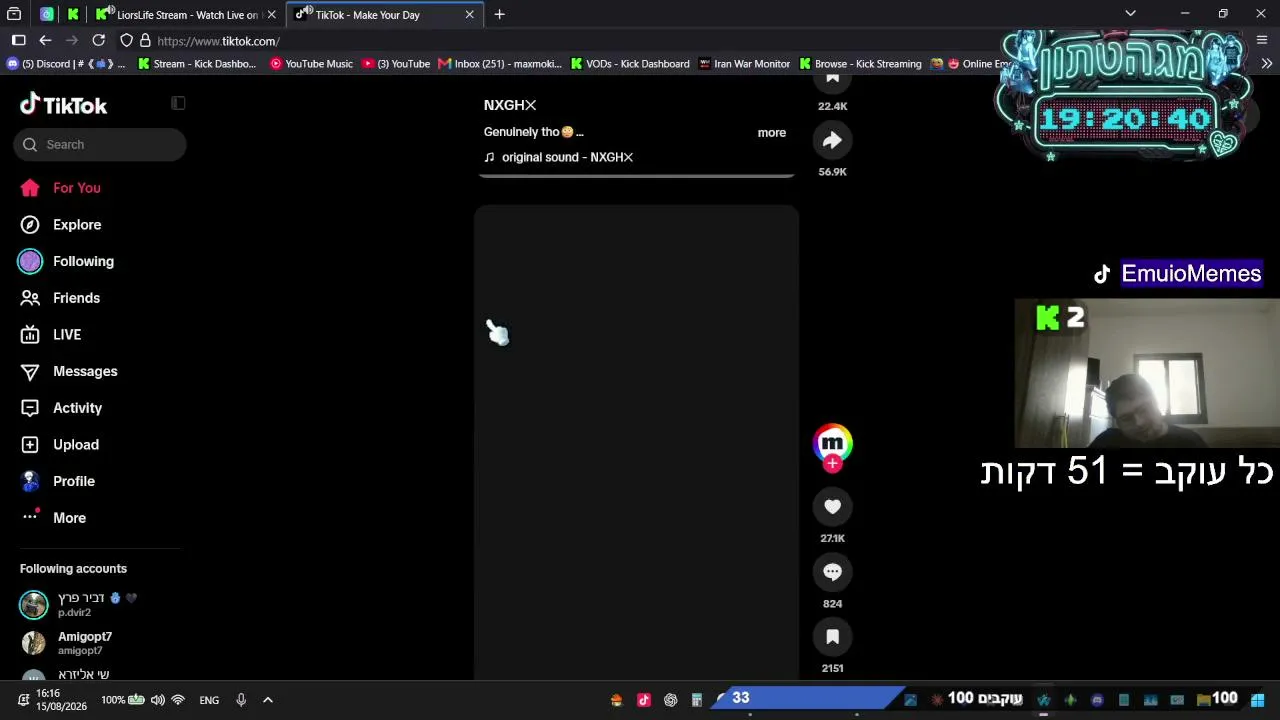Open YouTube Music bookmark
This screenshot has height=720, width=1280.
[x=311, y=64]
